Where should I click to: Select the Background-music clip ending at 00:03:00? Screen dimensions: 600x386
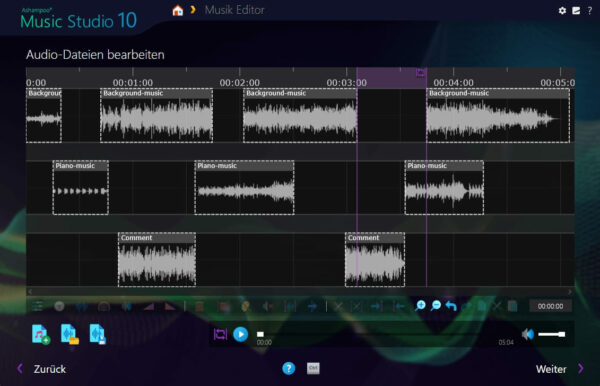click(x=300, y=116)
